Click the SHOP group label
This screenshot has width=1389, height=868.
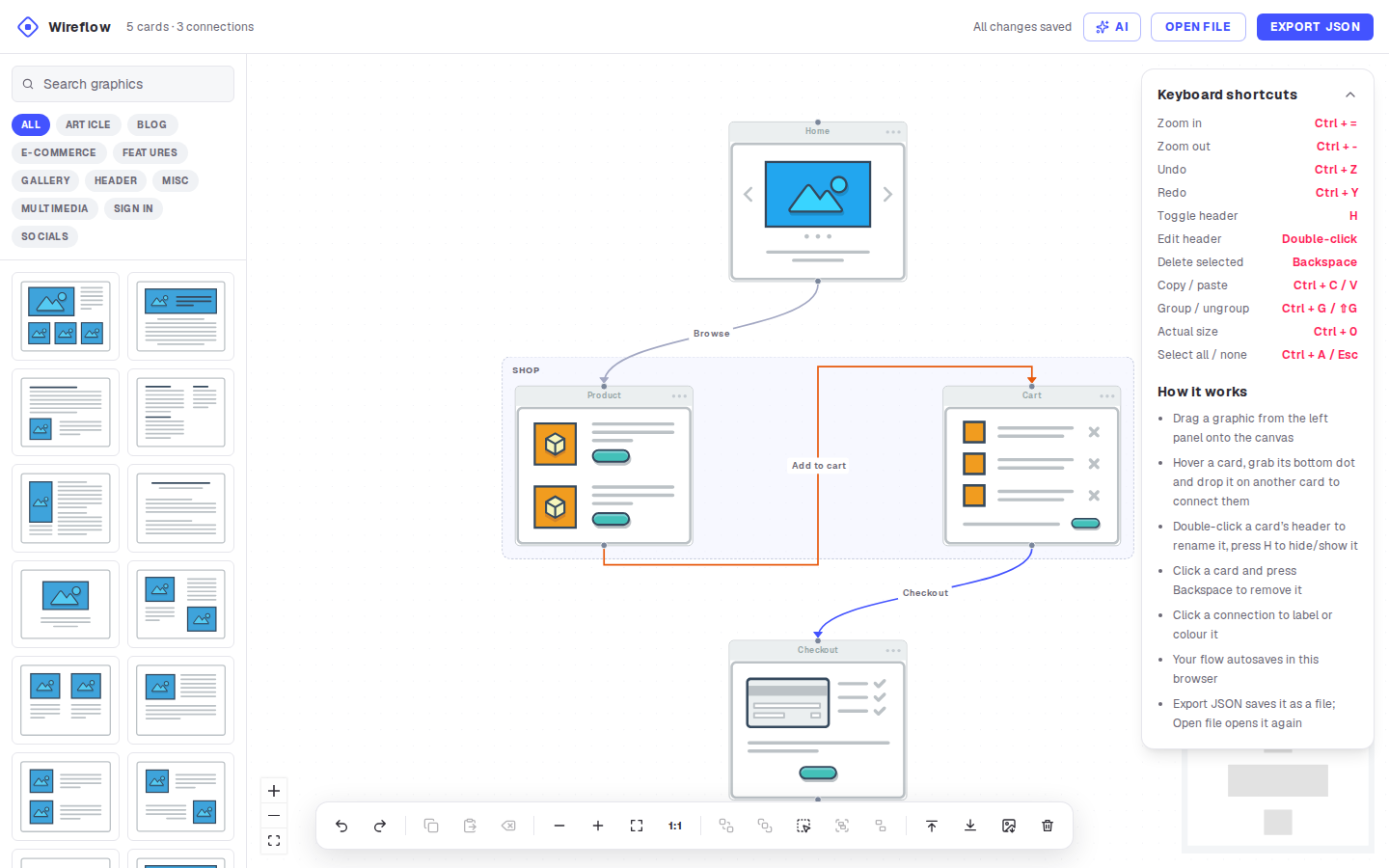tap(526, 370)
